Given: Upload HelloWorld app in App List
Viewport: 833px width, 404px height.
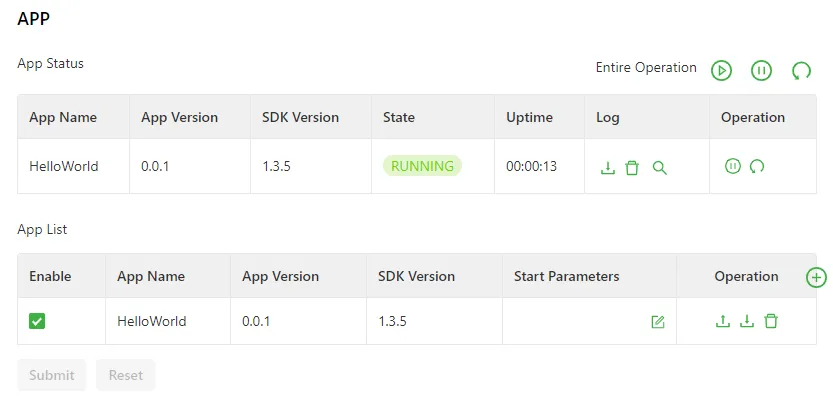Looking at the screenshot, I should point(722,321).
